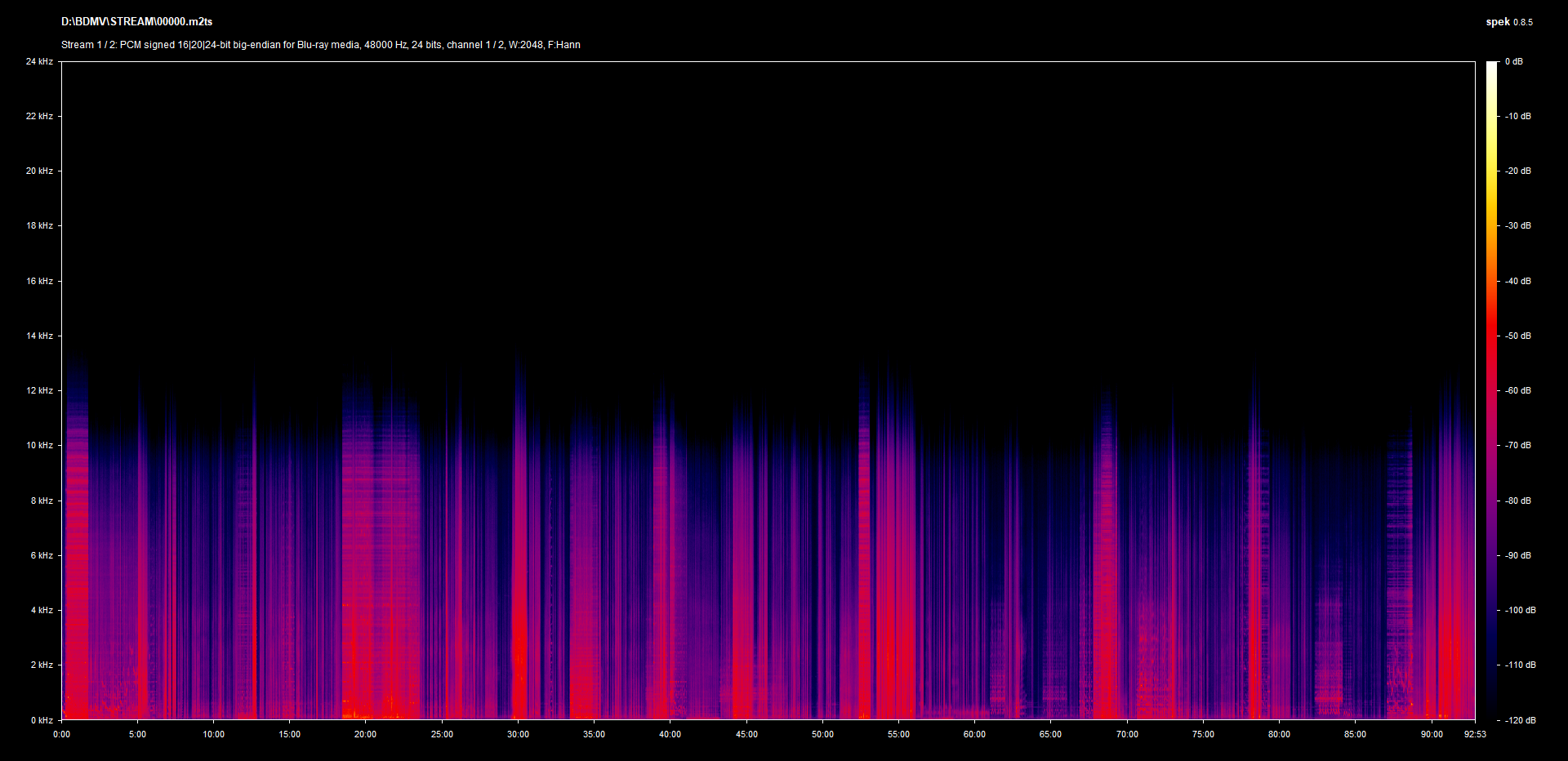Select the 0:00 time axis label
Image resolution: width=1568 pixels, height=761 pixels.
(x=61, y=734)
